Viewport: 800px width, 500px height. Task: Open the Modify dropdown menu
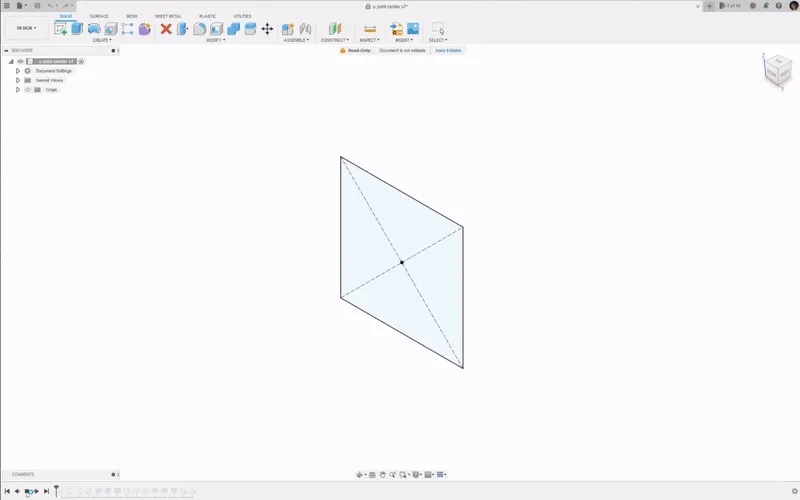pos(216,40)
